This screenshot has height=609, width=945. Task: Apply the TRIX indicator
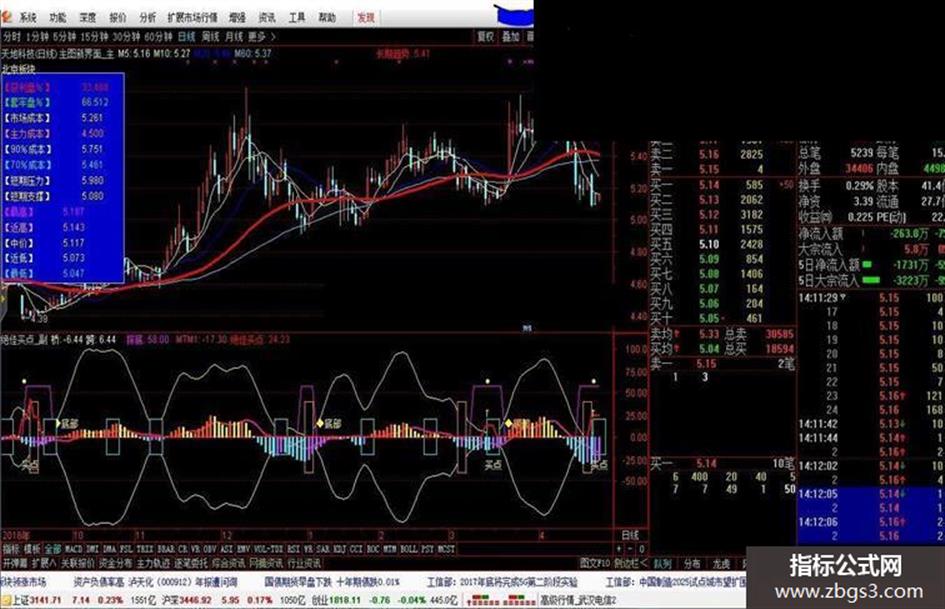point(145,549)
